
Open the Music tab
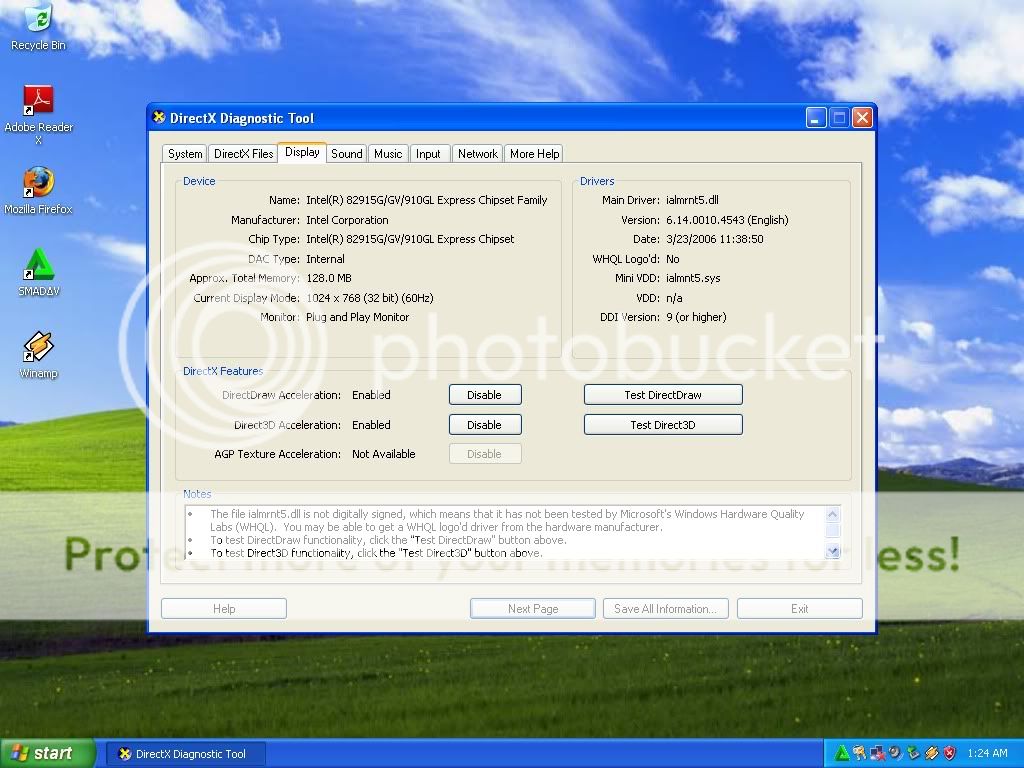[388, 153]
